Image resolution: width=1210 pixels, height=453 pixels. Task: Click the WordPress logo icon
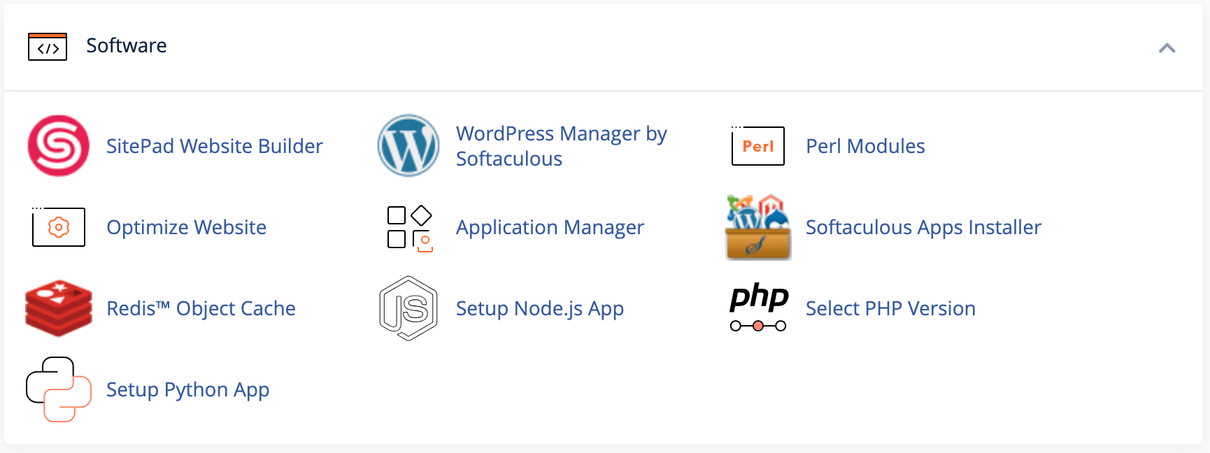tap(408, 146)
